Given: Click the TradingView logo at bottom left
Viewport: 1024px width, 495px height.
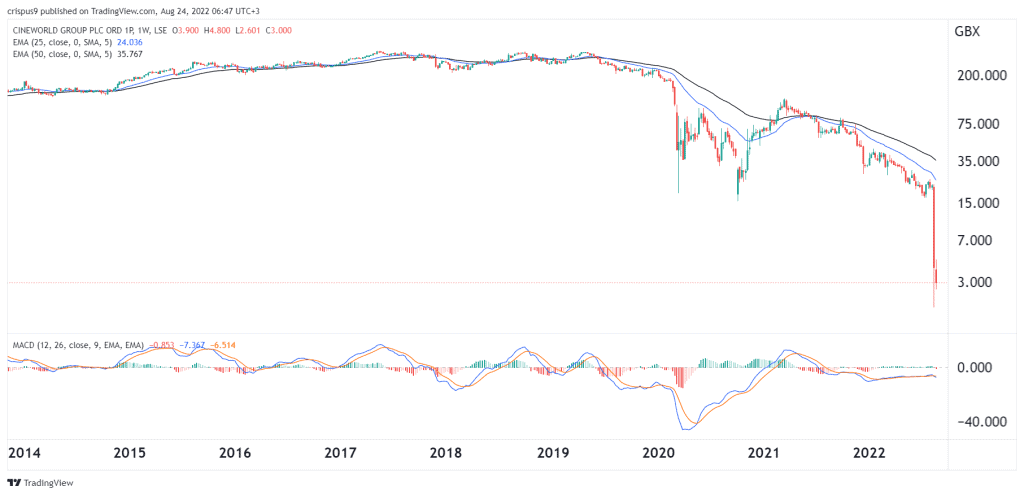Looking at the screenshot, I should (39, 483).
